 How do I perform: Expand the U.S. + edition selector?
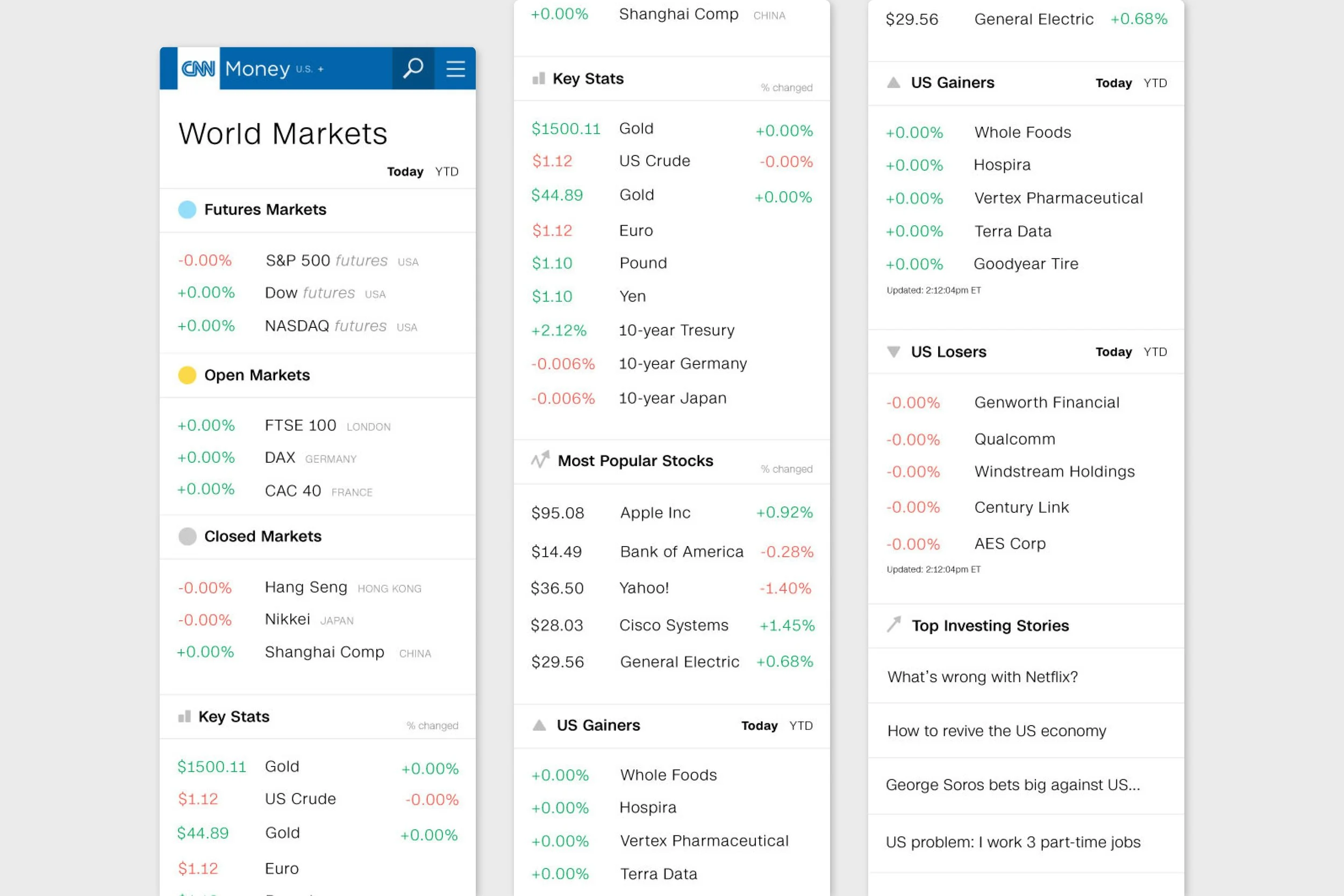(310, 69)
